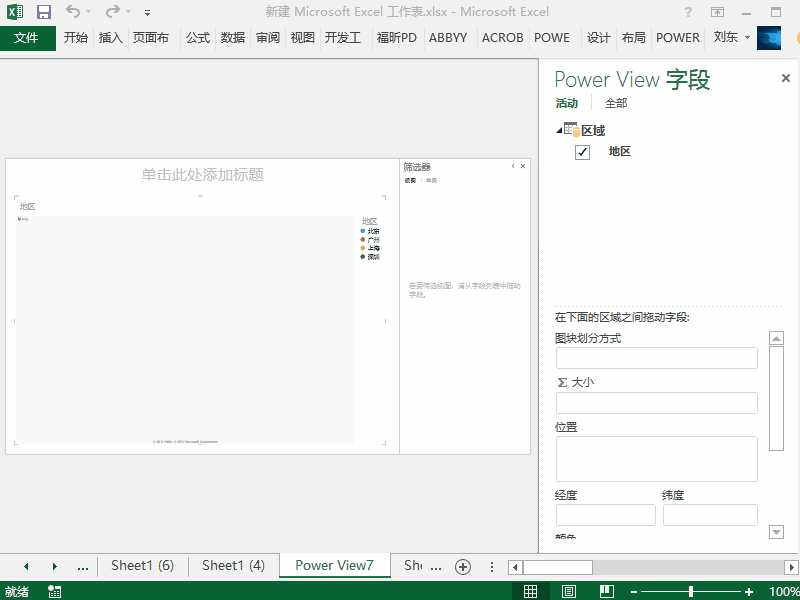Undo the last action
This screenshot has width=800, height=600.
pyautogui.click(x=73, y=11)
